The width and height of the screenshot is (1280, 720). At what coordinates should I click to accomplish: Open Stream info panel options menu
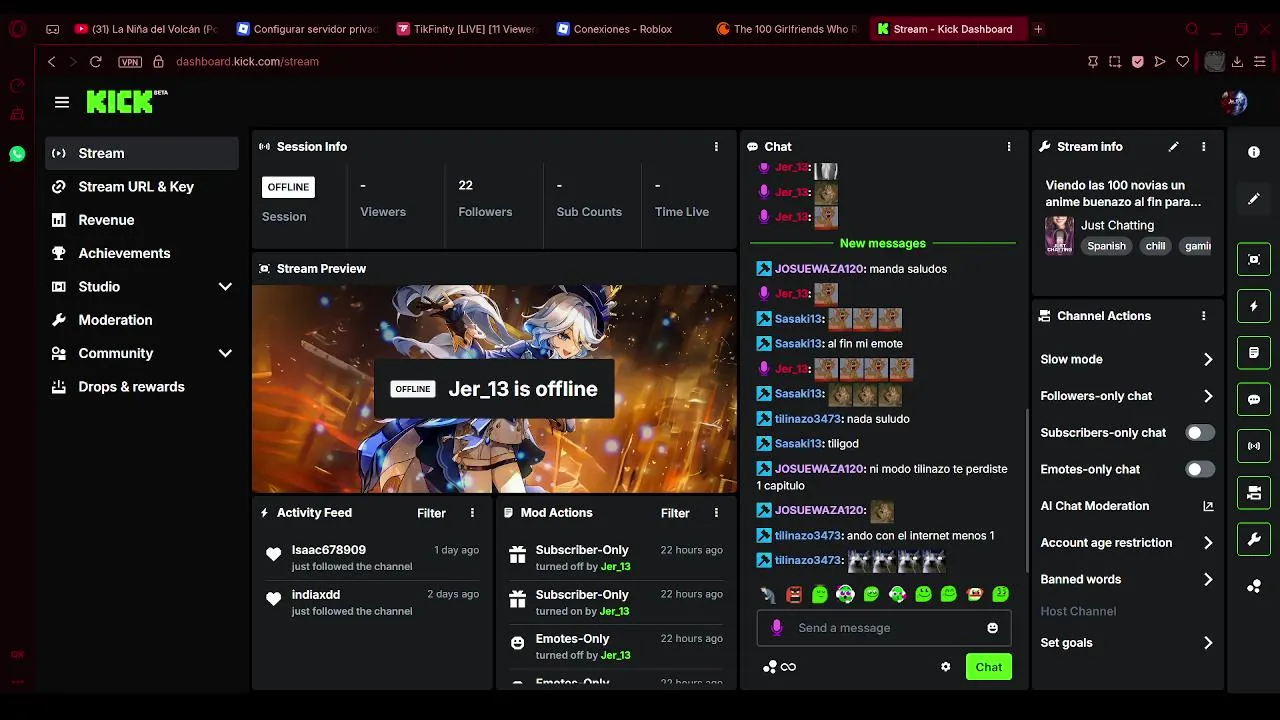[x=1204, y=147]
